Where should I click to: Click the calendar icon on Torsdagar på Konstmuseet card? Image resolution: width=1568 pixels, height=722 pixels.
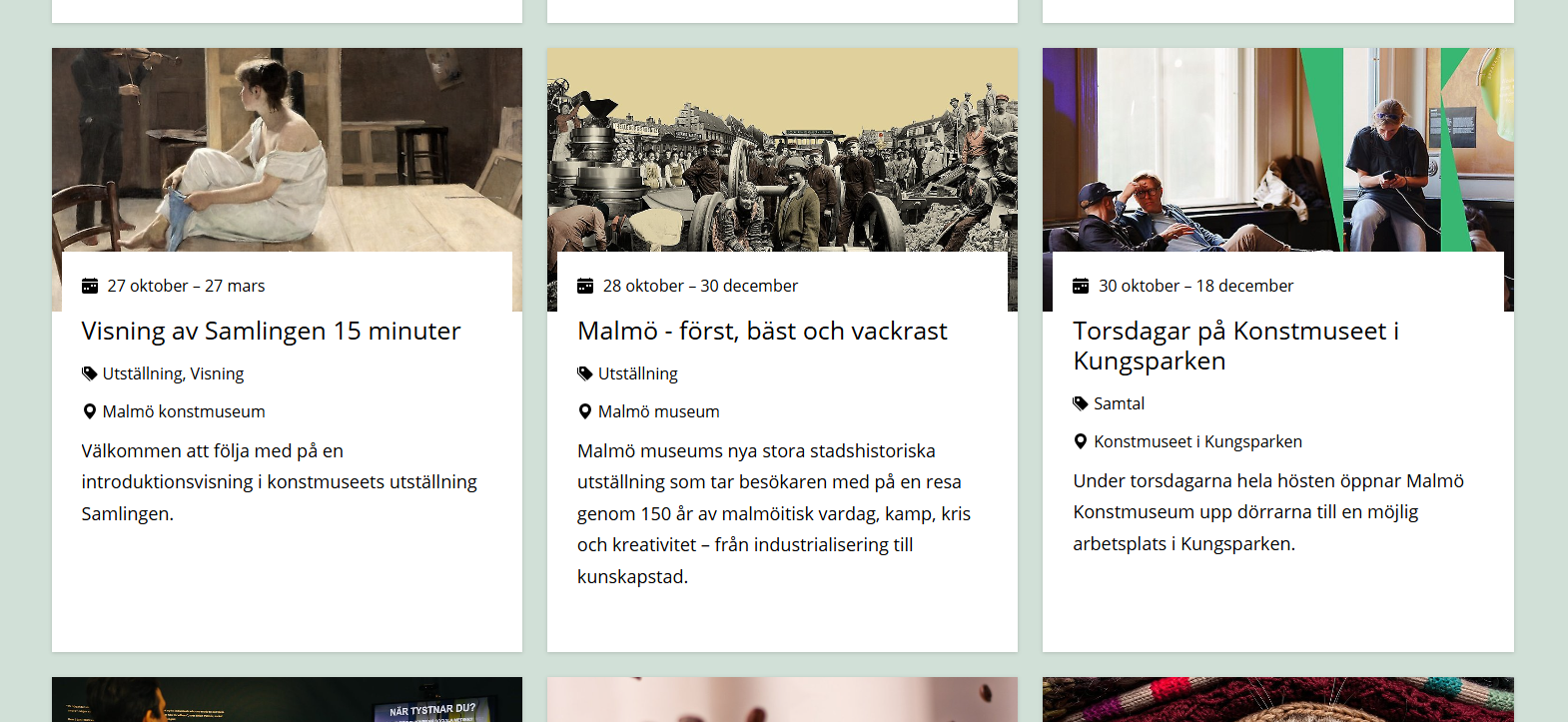pos(1081,286)
